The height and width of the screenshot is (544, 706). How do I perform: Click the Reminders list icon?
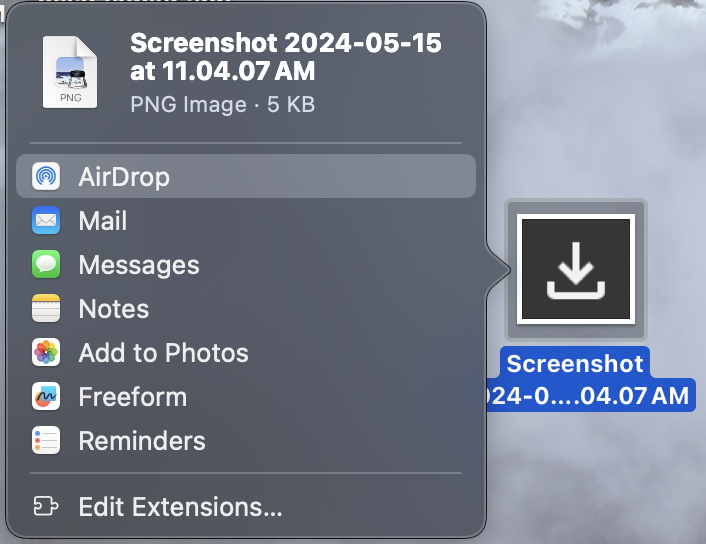click(46, 441)
